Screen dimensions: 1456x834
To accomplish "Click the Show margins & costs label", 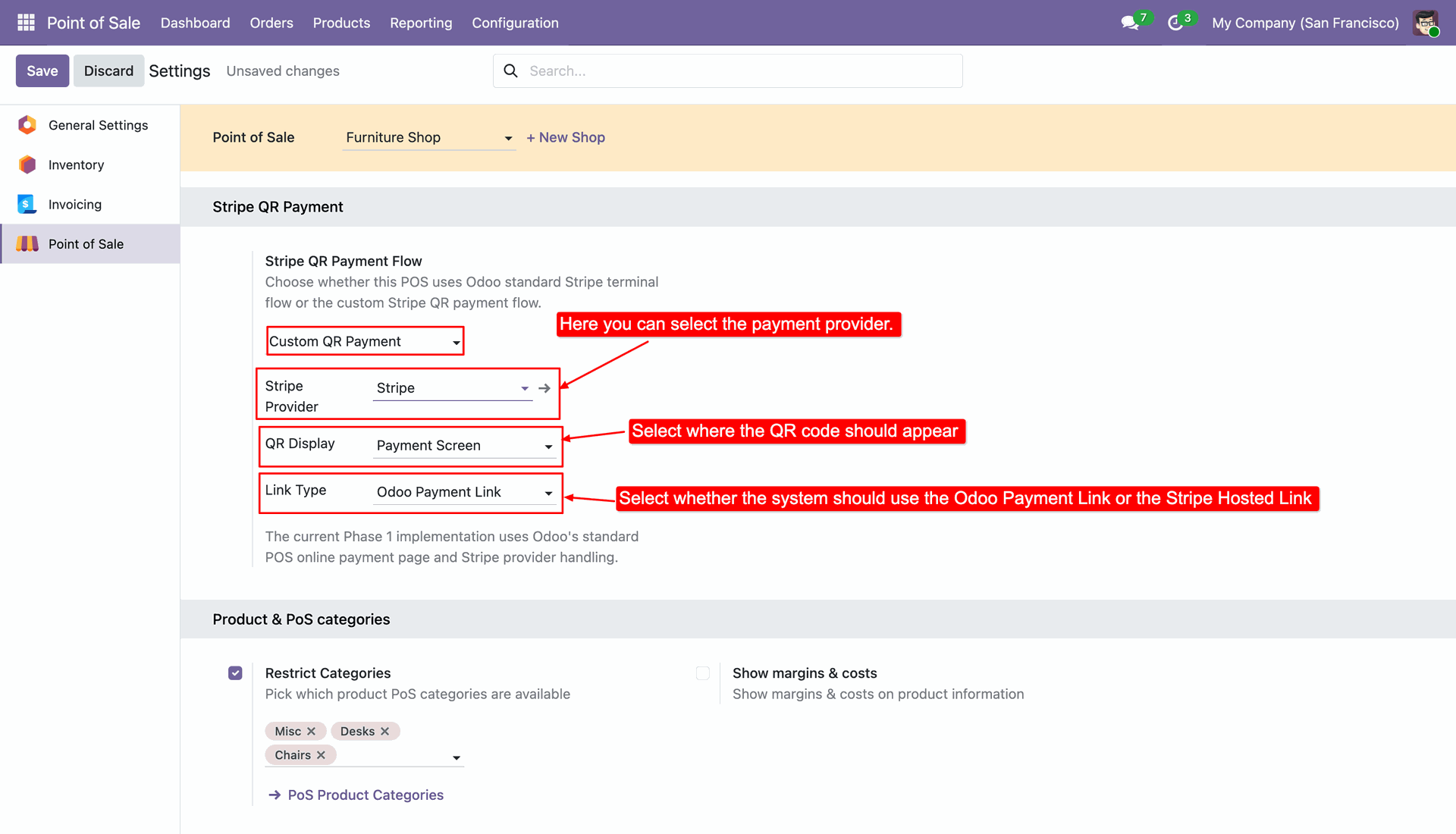I will (x=805, y=673).
